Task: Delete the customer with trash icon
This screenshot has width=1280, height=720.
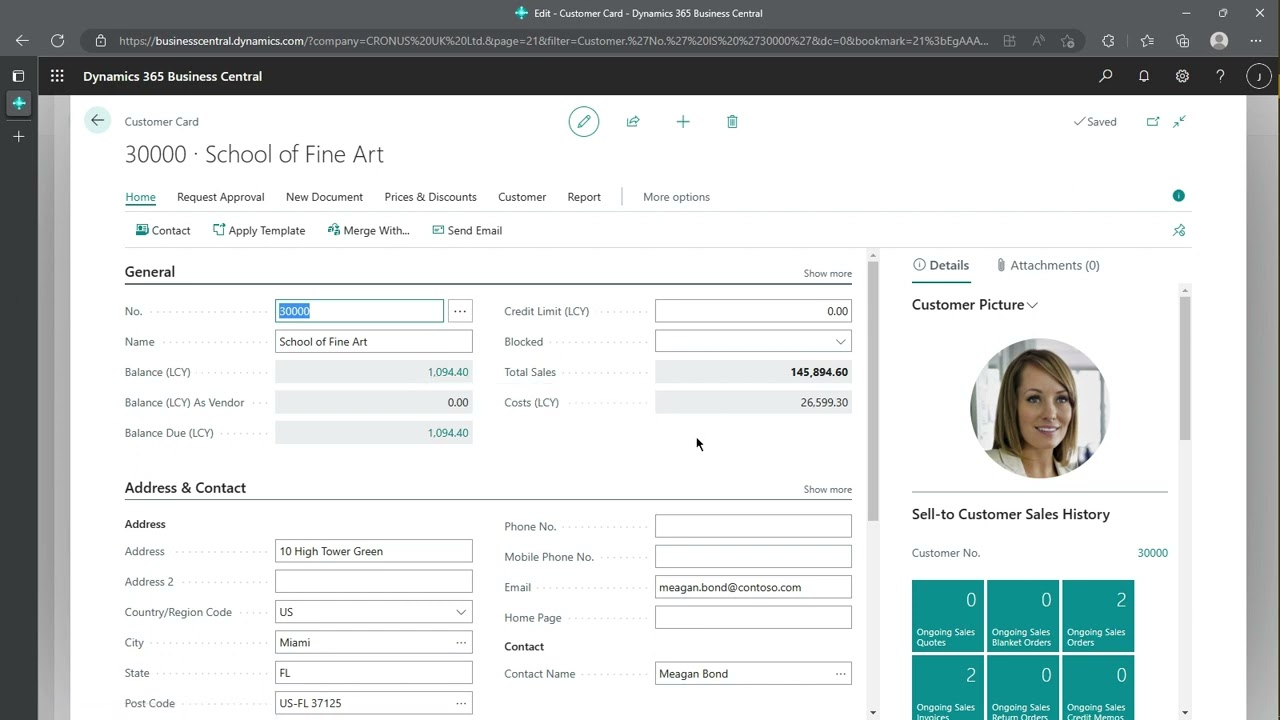Action: point(732,122)
